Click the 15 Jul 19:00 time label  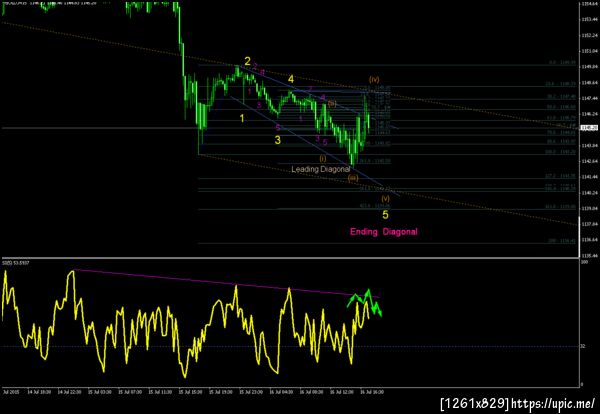[x=221, y=392]
